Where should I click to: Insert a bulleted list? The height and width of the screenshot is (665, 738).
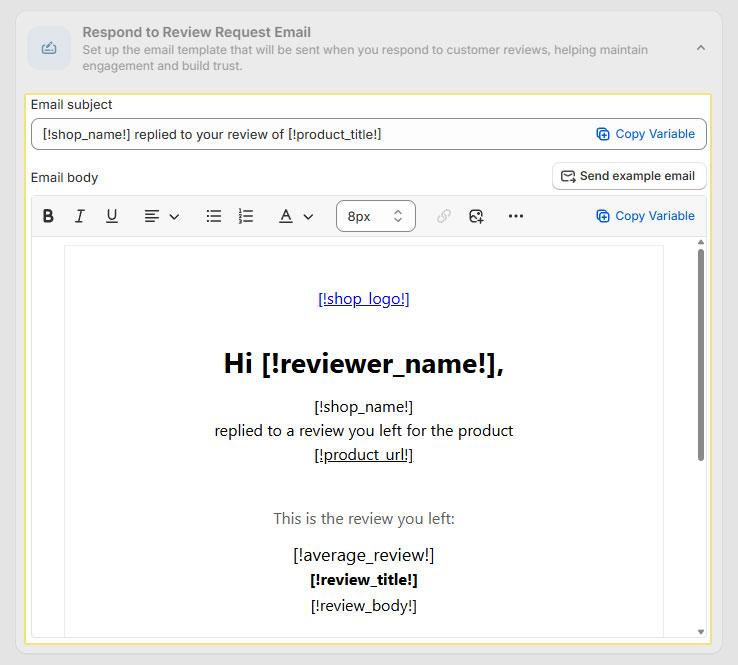point(214,216)
